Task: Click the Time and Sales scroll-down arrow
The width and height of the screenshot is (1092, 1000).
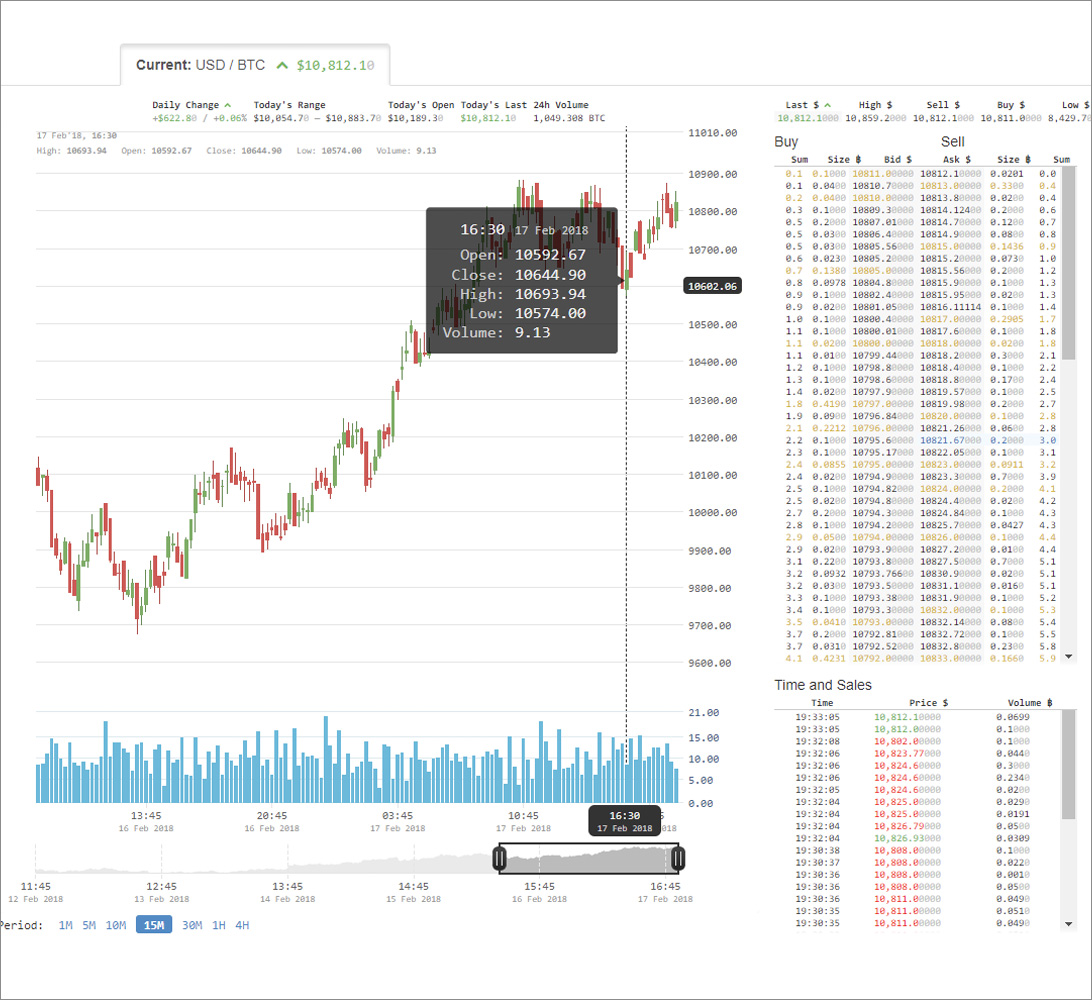Action: click(1068, 923)
